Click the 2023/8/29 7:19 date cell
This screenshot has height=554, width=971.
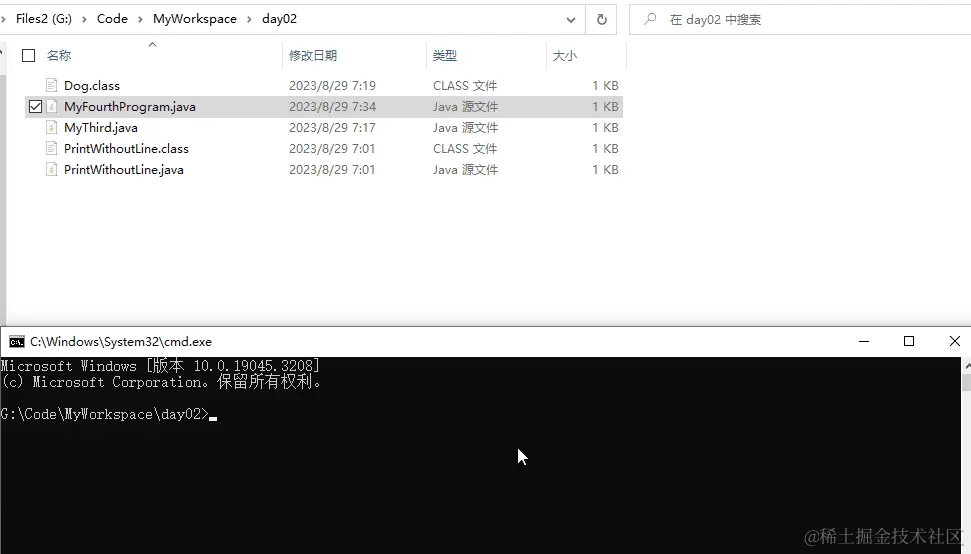(332, 85)
